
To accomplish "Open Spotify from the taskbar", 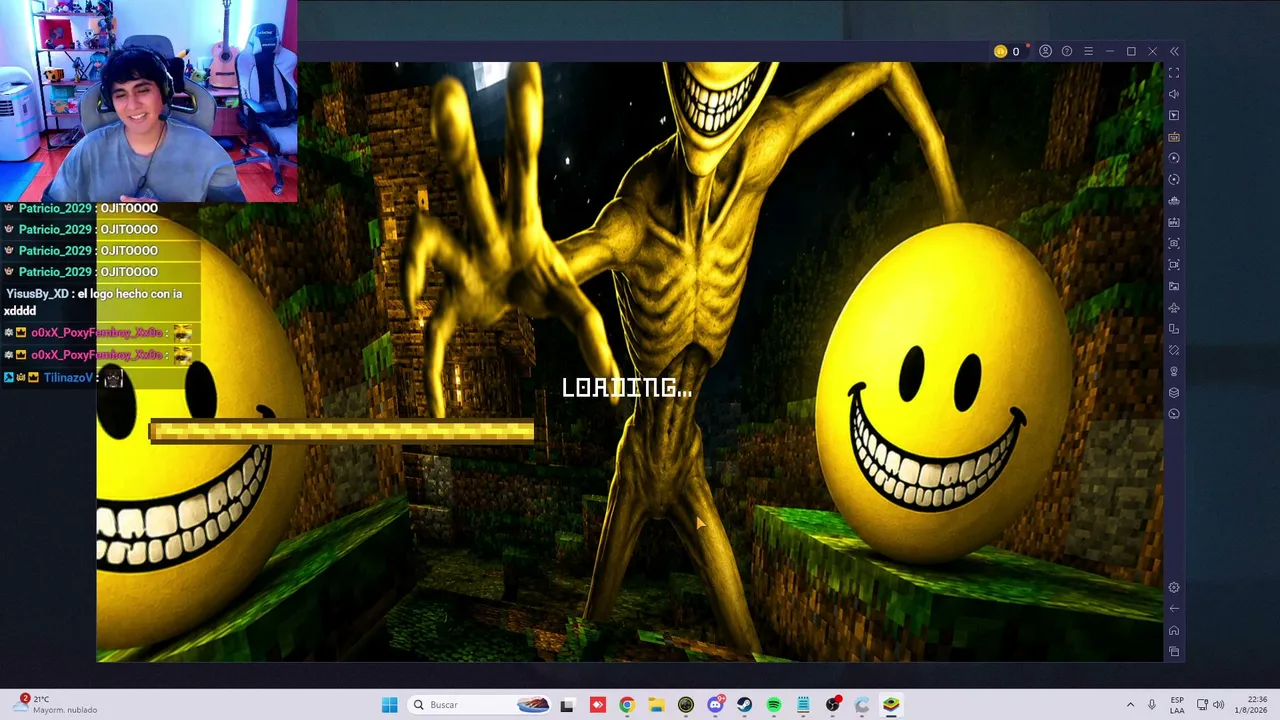I will pos(774,705).
